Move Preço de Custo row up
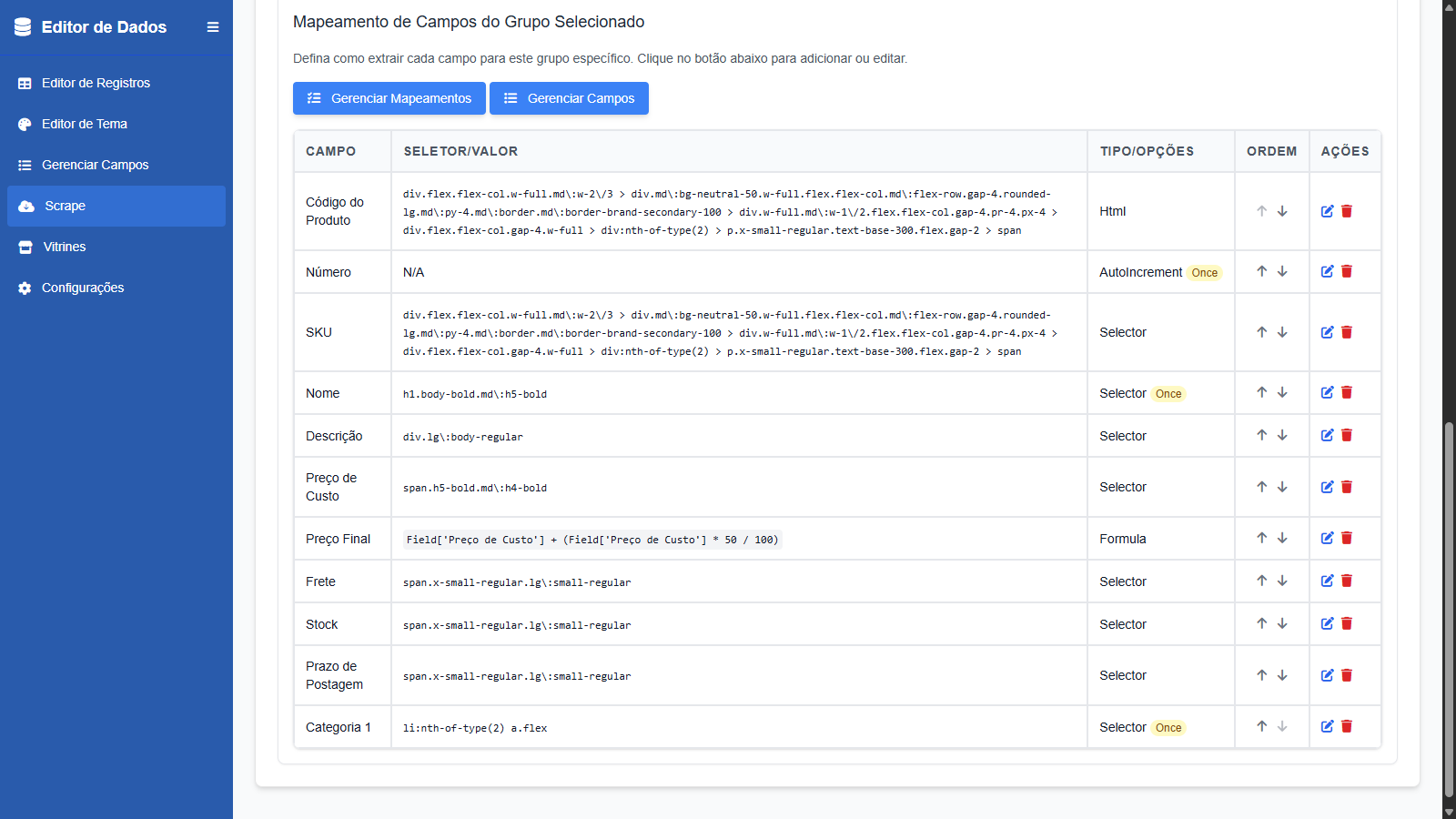Screen dimensions: 1456x819 1262,487
